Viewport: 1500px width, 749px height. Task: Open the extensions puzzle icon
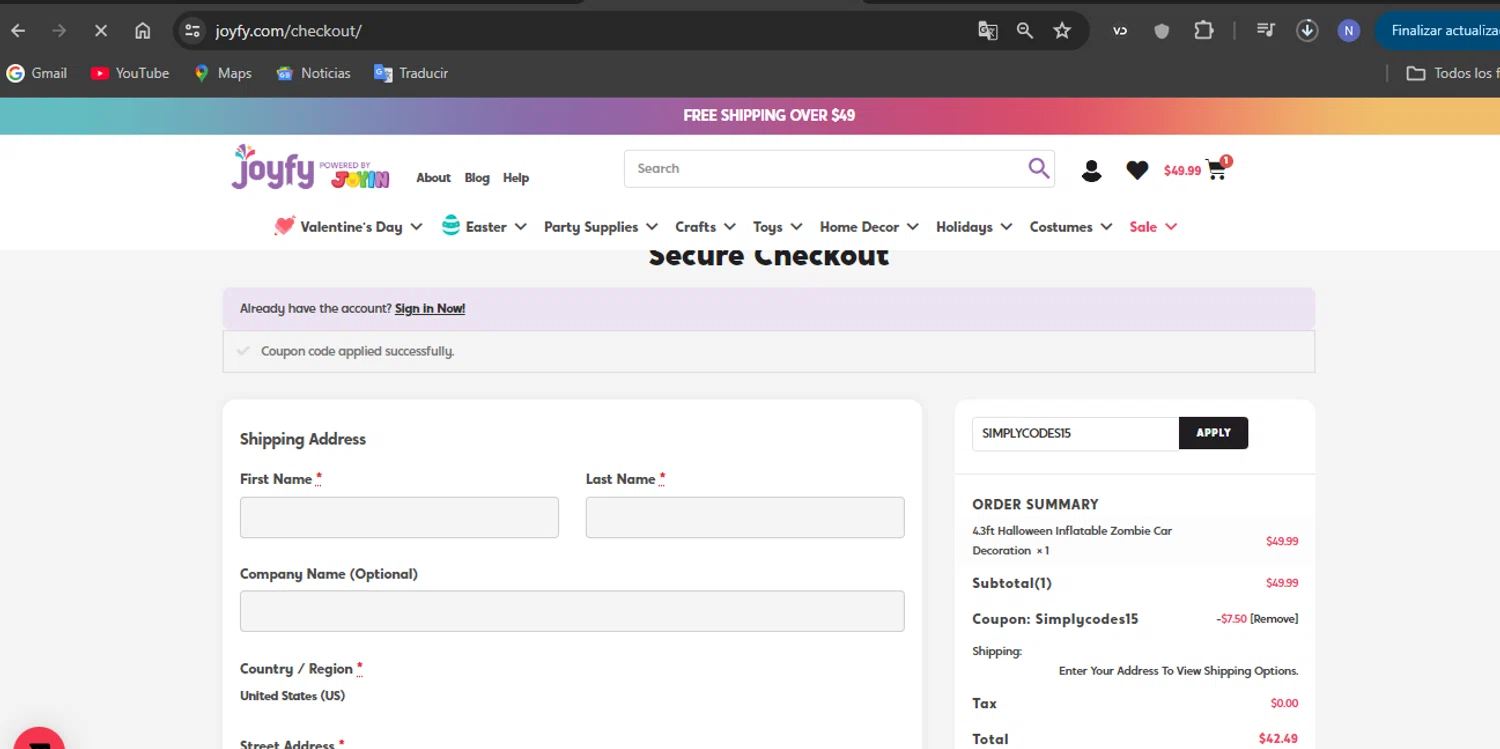[1204, 31]
